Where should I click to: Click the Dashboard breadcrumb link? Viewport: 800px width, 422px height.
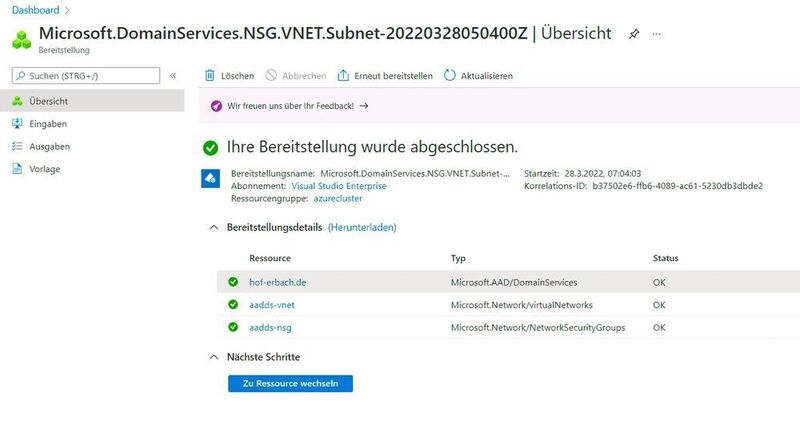coord(34,9)
